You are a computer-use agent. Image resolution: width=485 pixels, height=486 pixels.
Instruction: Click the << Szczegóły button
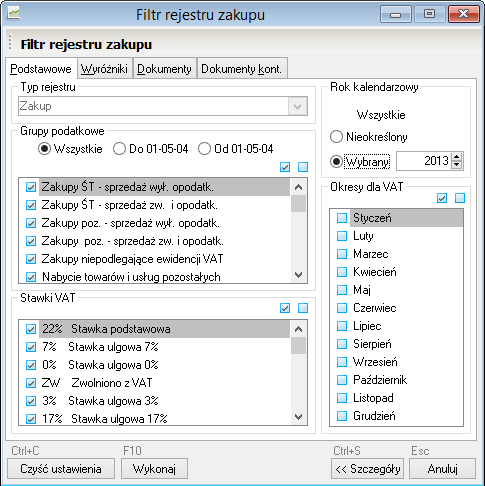pos(368,469)
